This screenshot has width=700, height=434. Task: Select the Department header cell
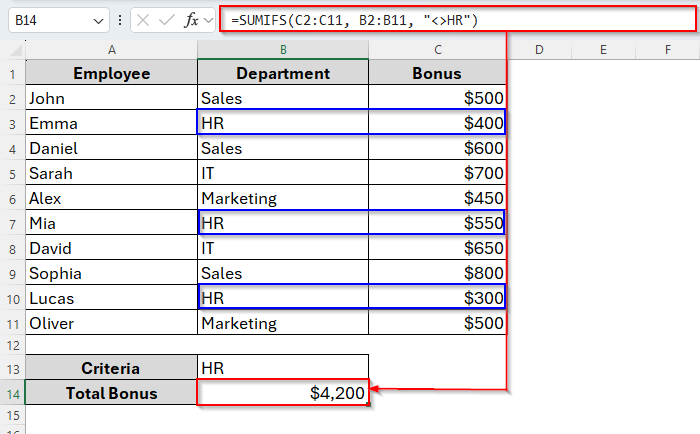tap(283, 73)
